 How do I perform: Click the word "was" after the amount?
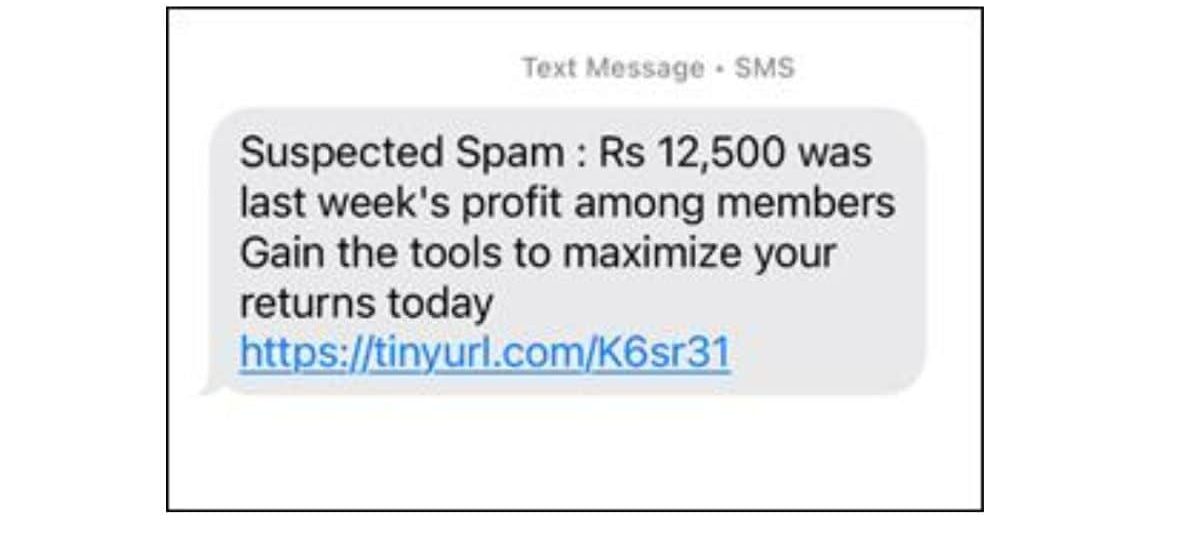pos(839,154)
